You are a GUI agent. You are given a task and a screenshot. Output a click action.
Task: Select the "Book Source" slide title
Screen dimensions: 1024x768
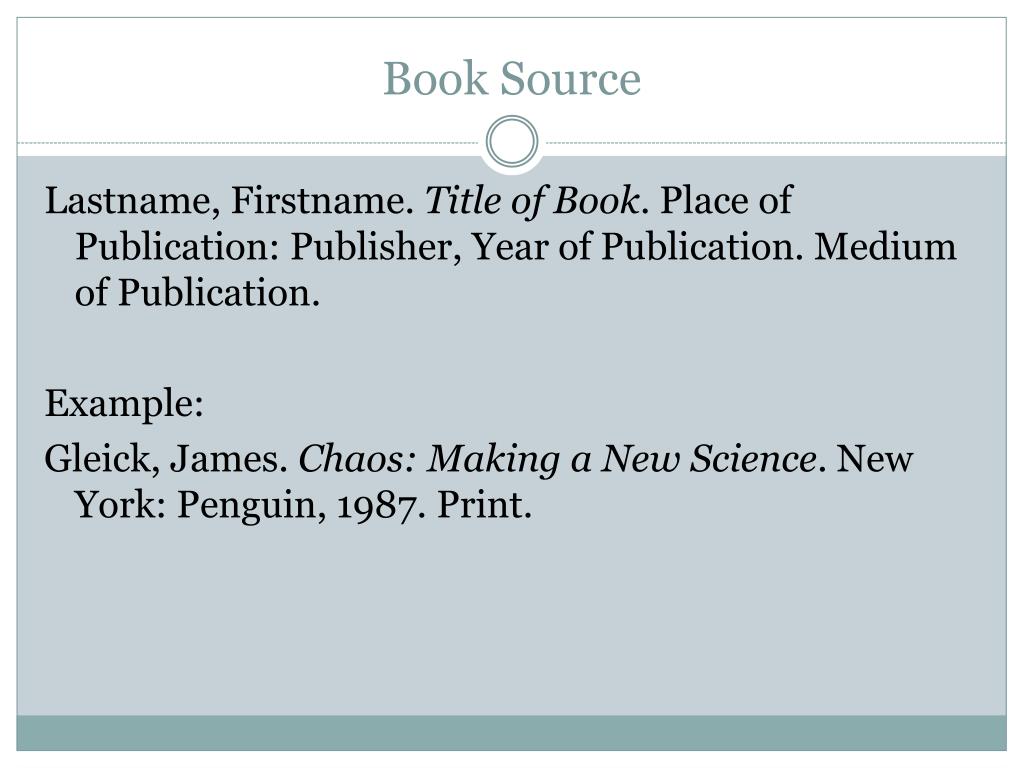click(x=511, y=78)
